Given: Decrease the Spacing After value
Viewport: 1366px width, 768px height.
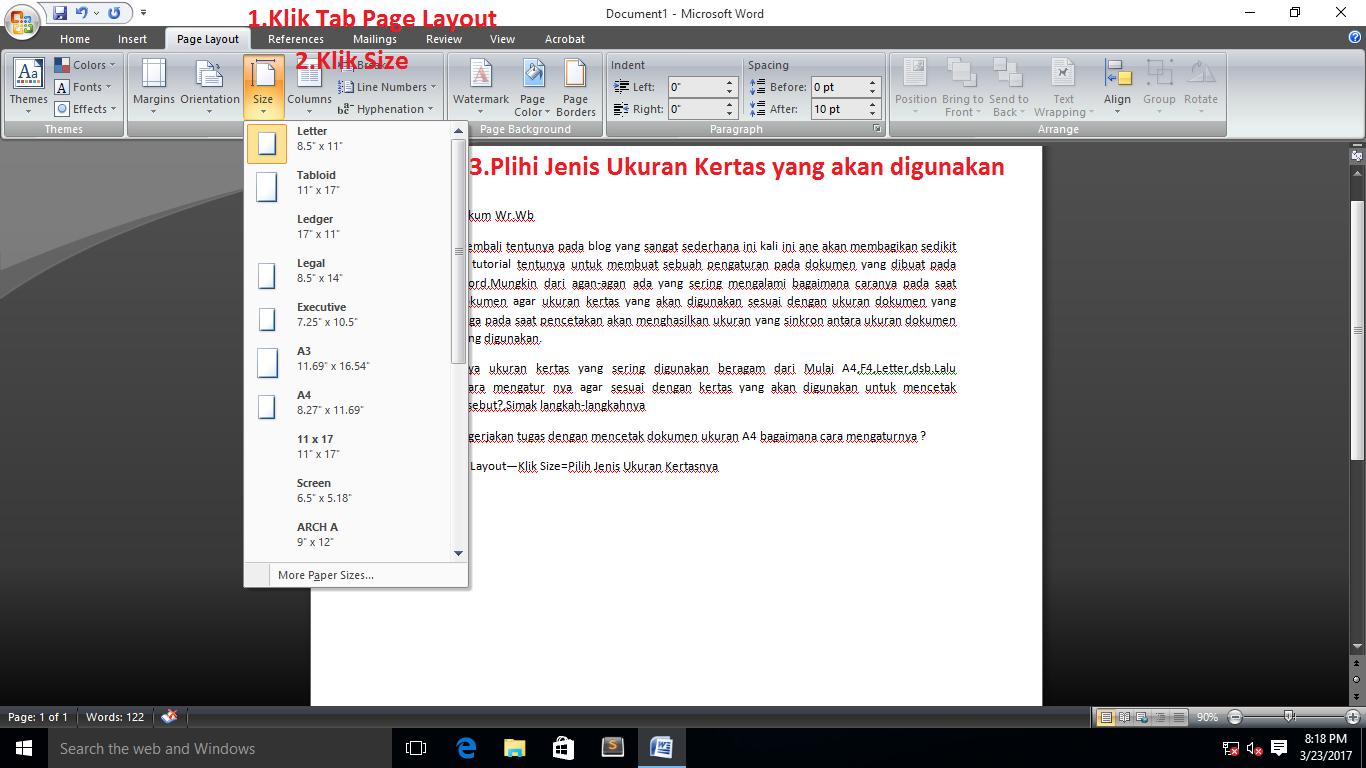Looking at the screenshot, I should [x=872, y=114].
